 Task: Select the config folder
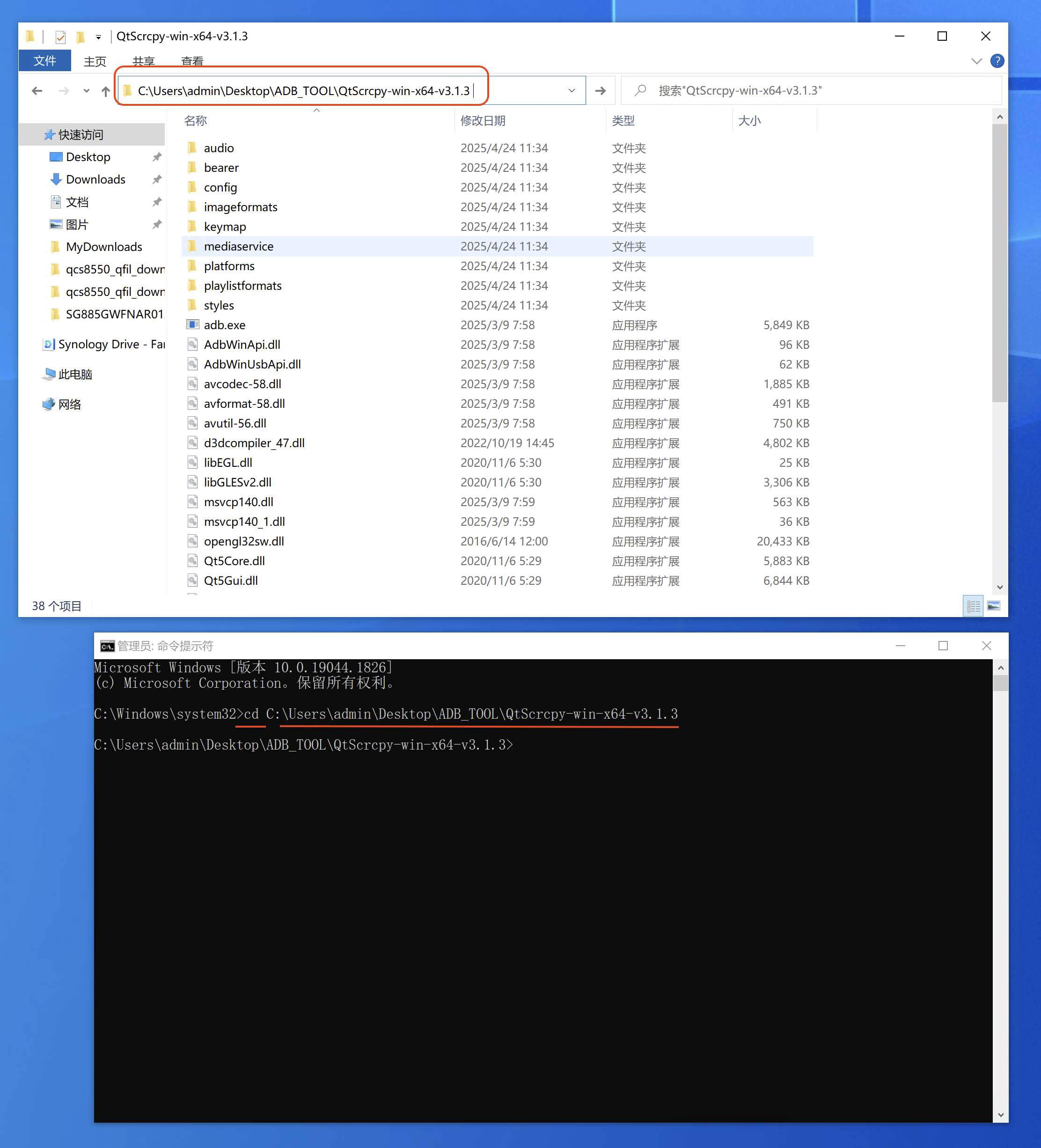tap(220, 187)
